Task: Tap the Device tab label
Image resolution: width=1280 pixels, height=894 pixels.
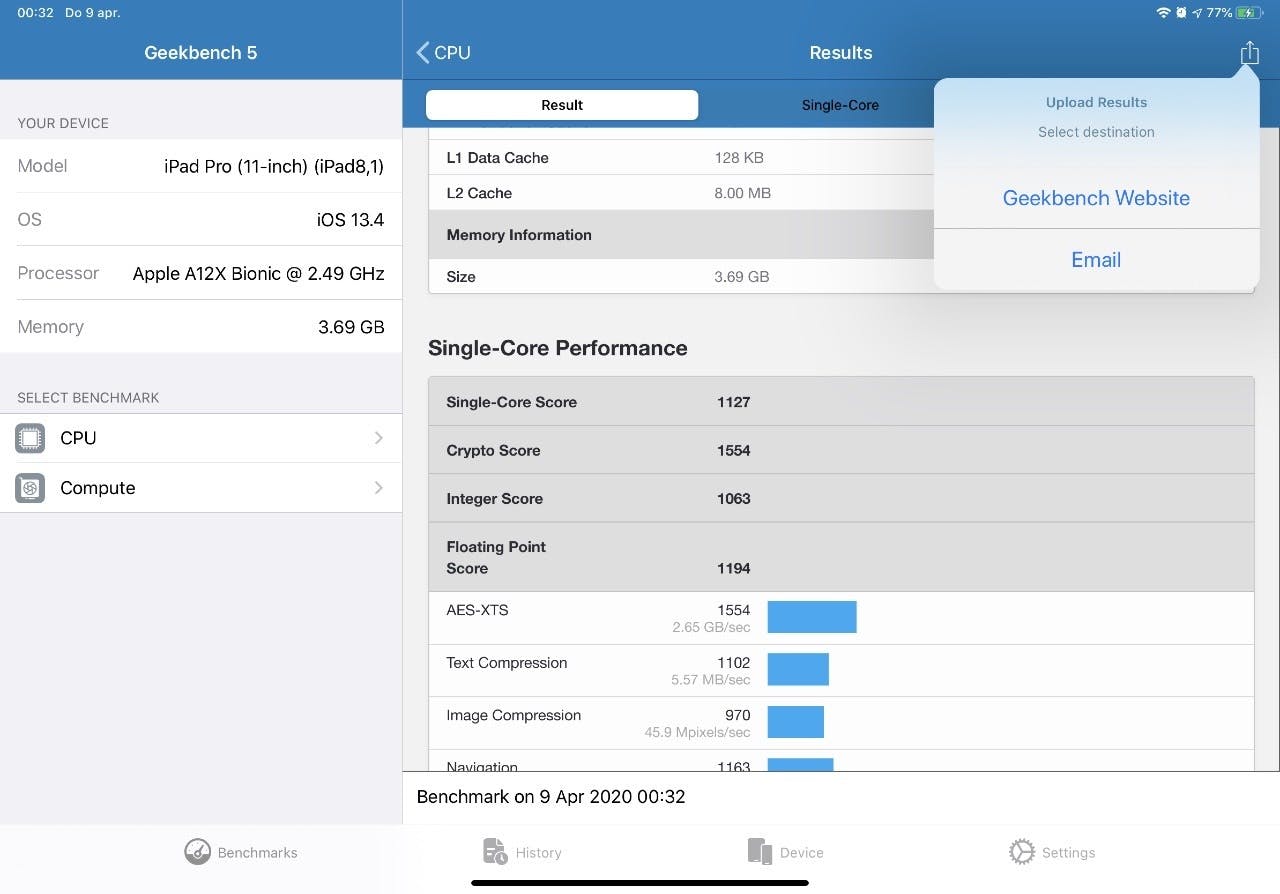Action: [802, 853]
